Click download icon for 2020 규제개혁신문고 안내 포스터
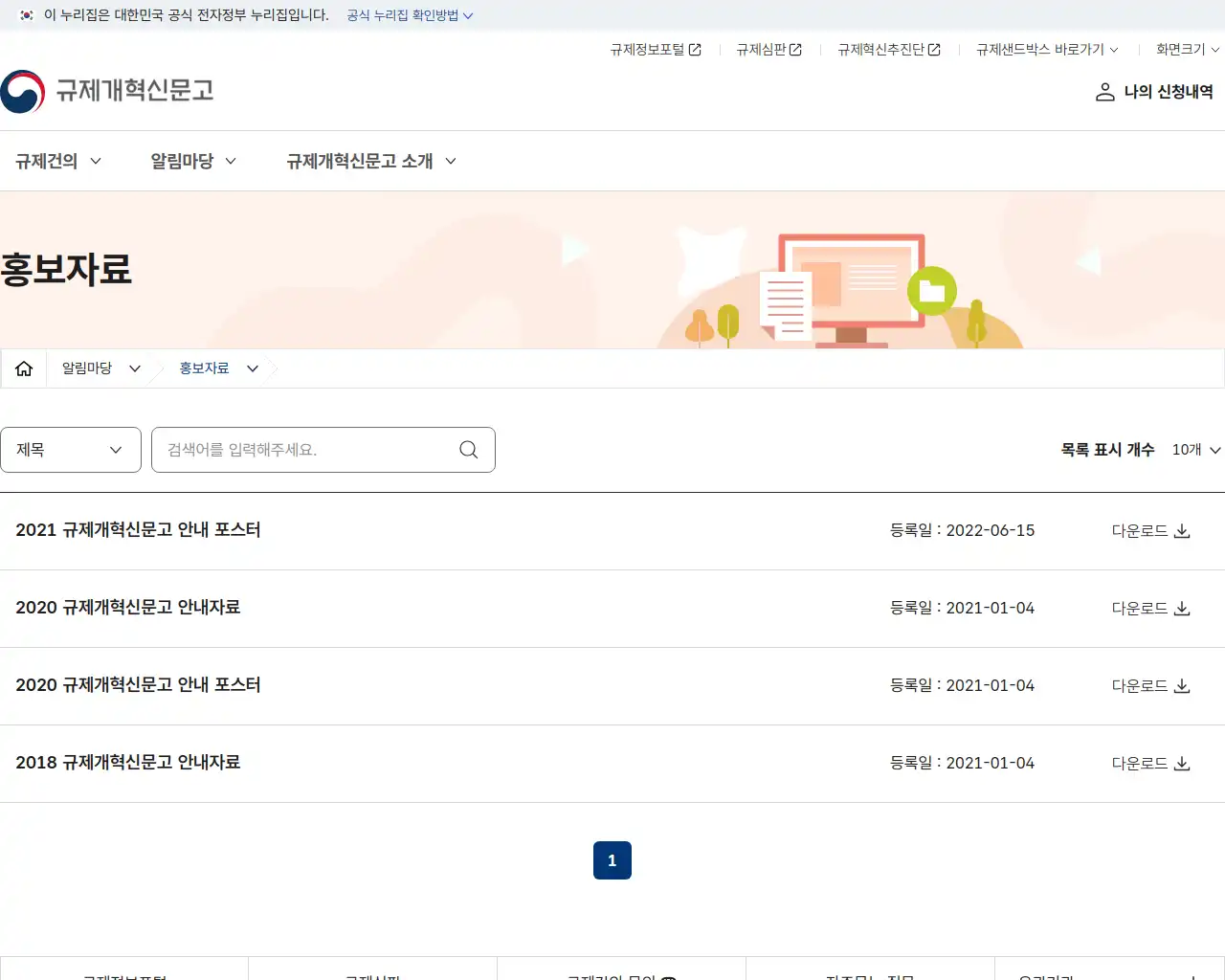 pos(1182,685)
